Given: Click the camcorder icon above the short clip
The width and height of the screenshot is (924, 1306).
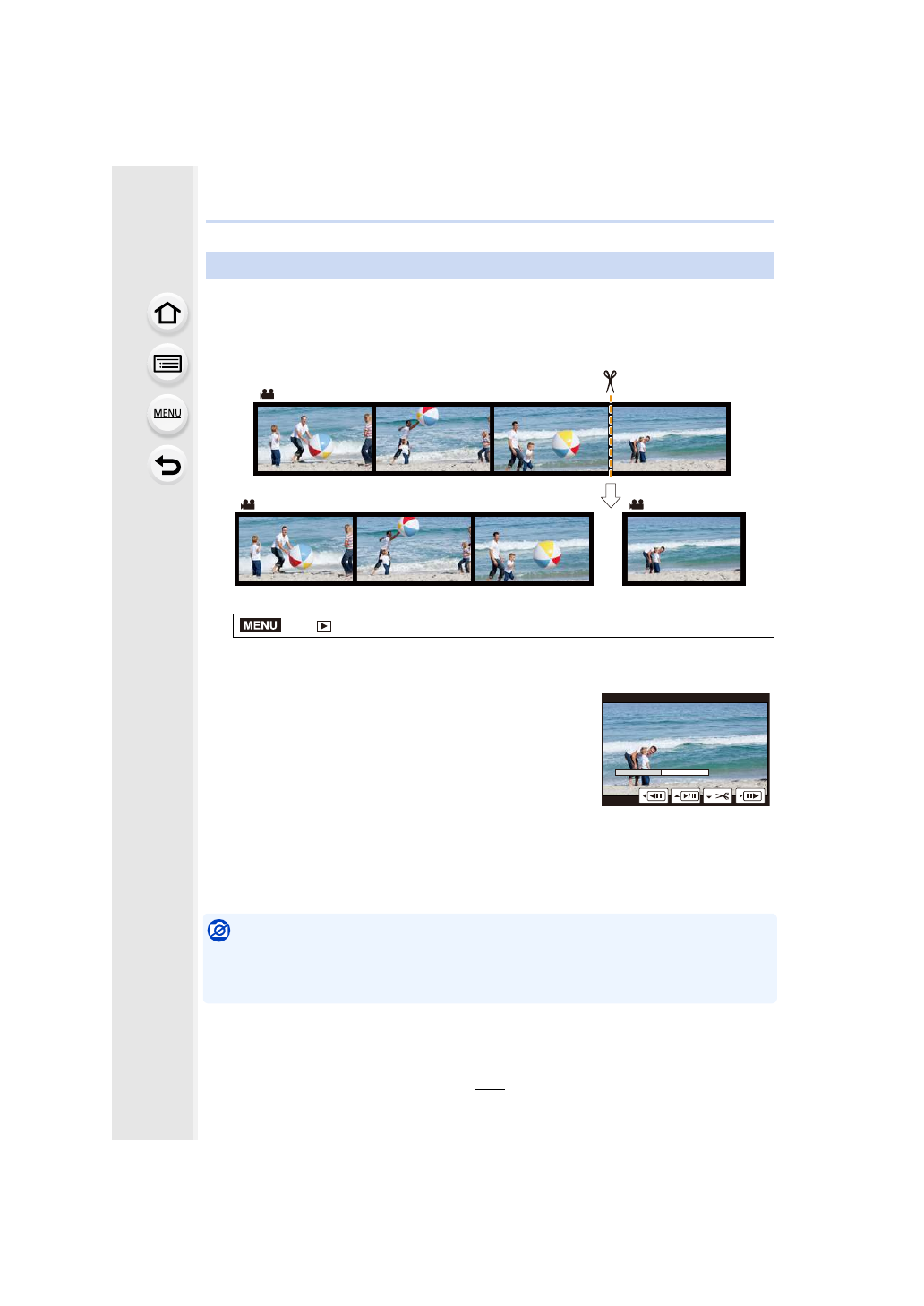Looking at the screenshot, I should 637,504.
